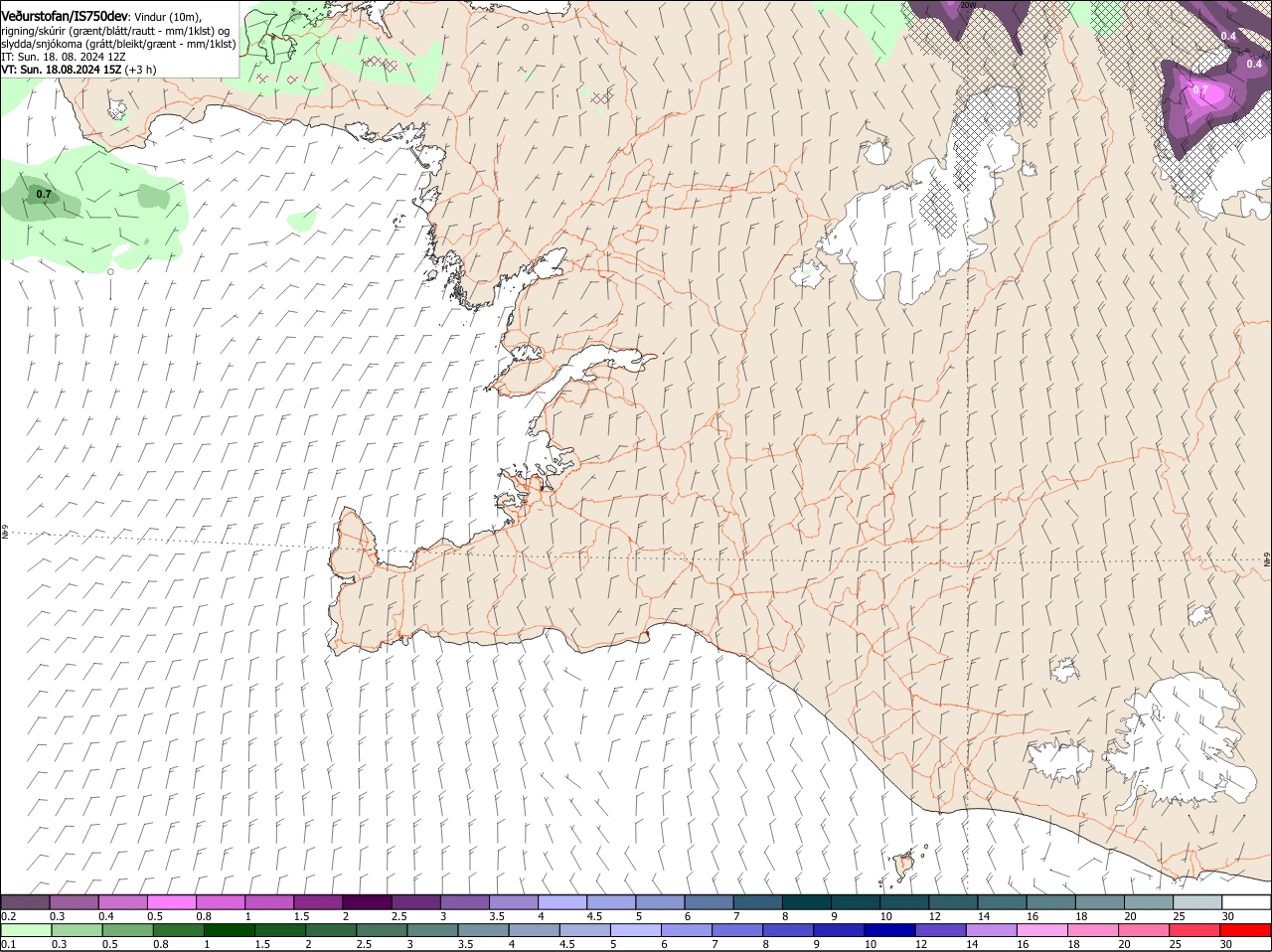Click the small island off the south coast
This screenshot has height=952, width=1272.
click(x=905, y=866)
